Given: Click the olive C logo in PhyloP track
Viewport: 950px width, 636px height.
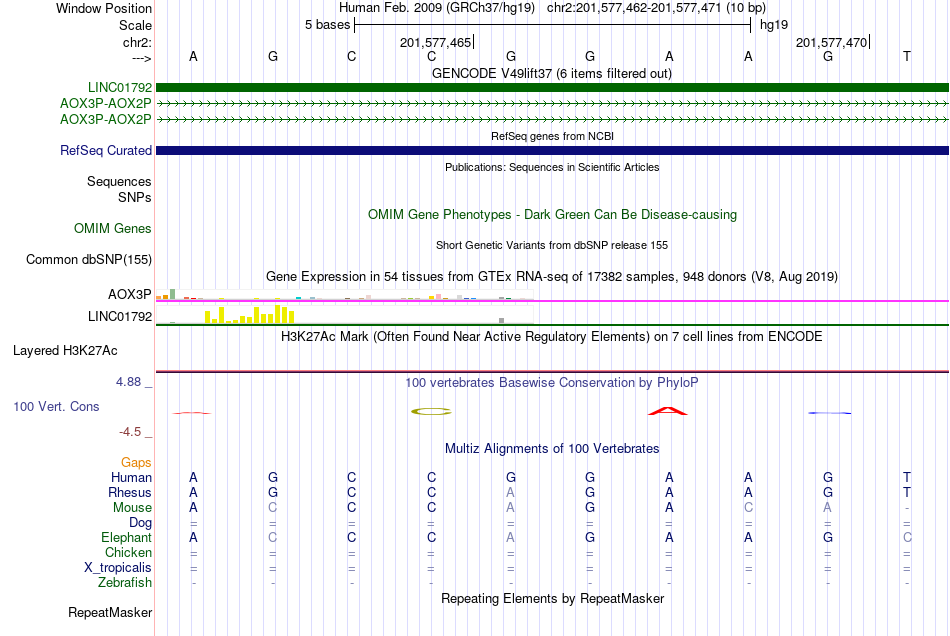Looking at the screenshot, I should point(431,412).
